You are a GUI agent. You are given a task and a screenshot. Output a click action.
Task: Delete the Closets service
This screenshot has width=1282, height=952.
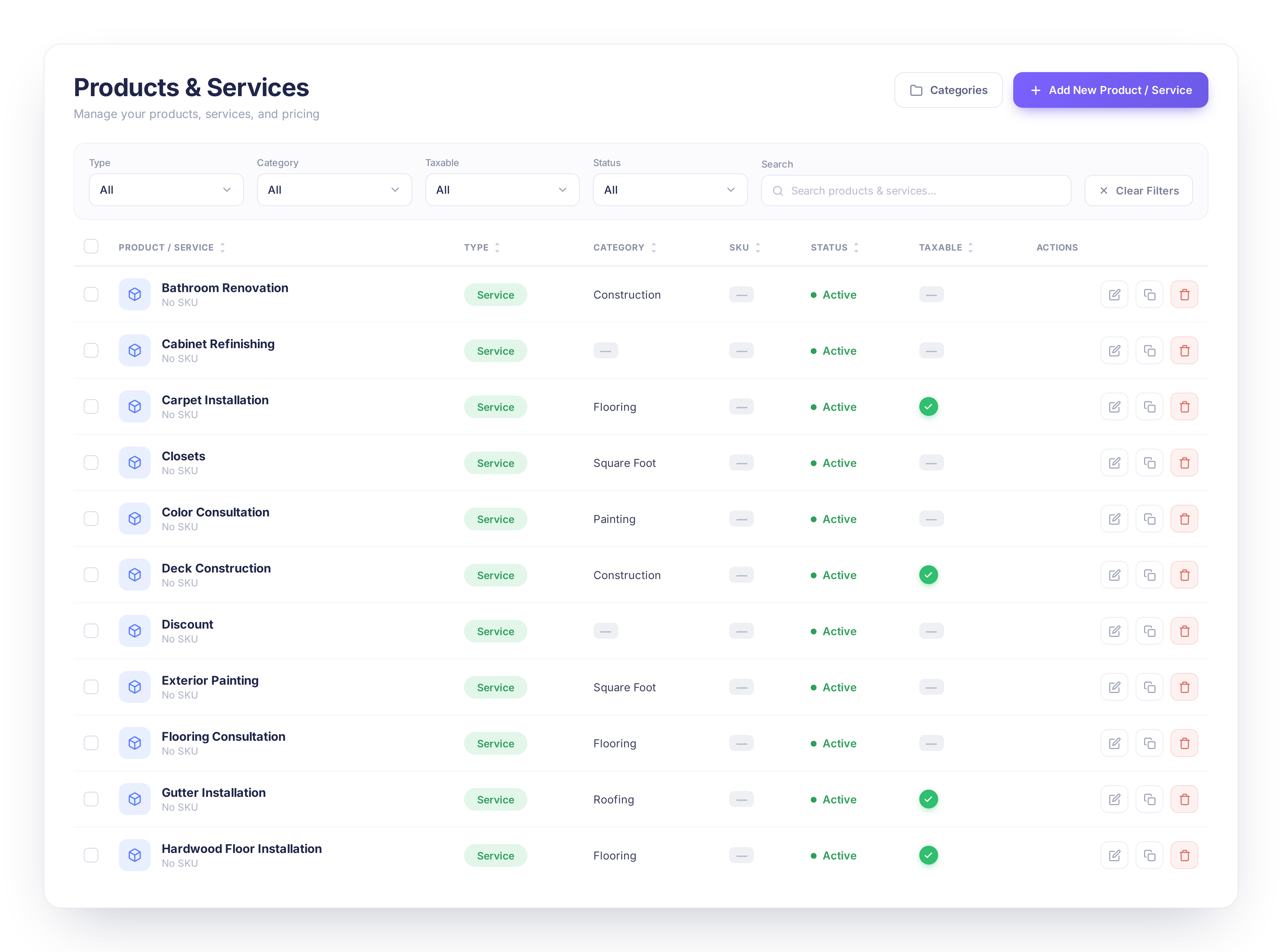pos(1184,463)
